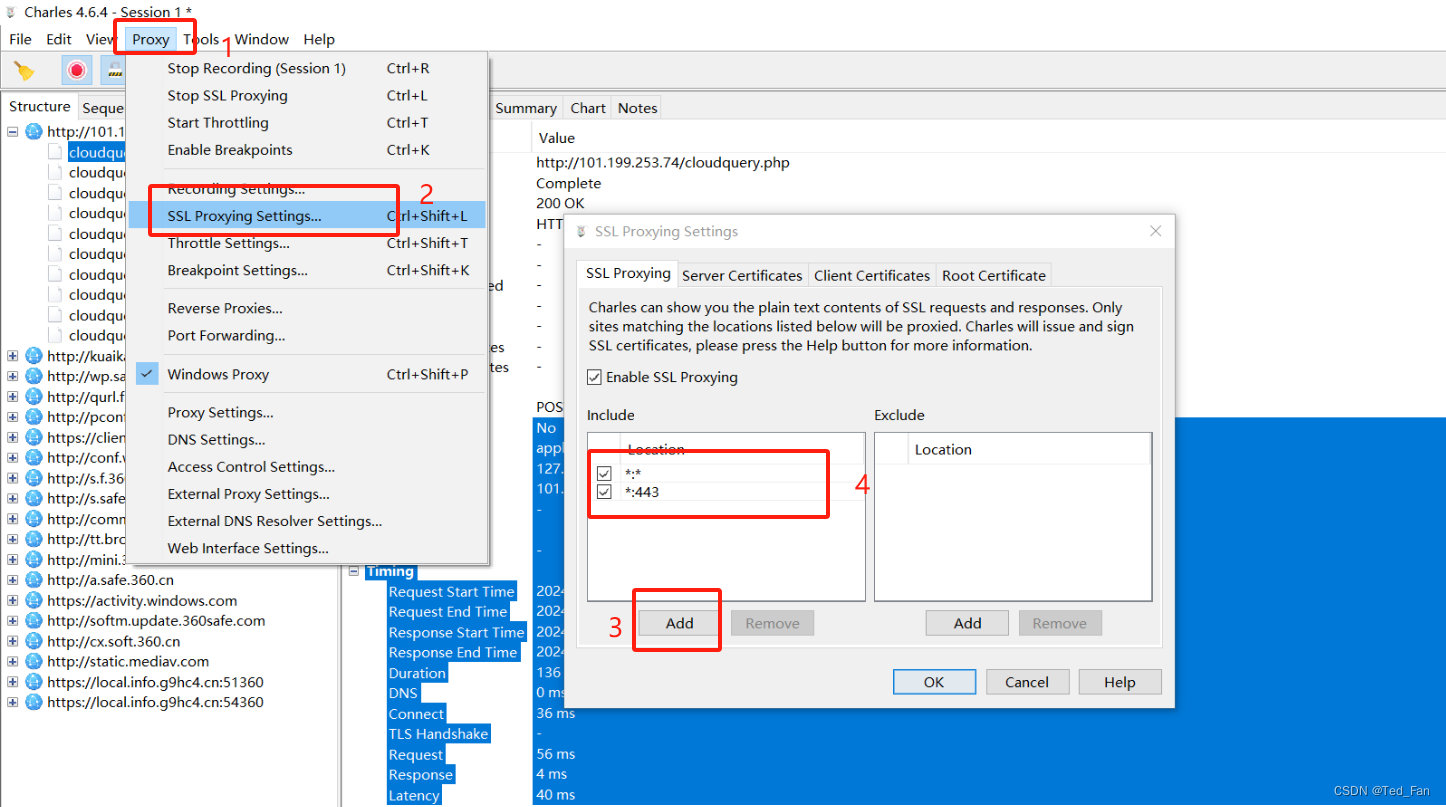The width and height of the screenshot is (1446, 807).
Task: Choose SSL Proxying Settings... menu entry
Action: pos(308,216)
